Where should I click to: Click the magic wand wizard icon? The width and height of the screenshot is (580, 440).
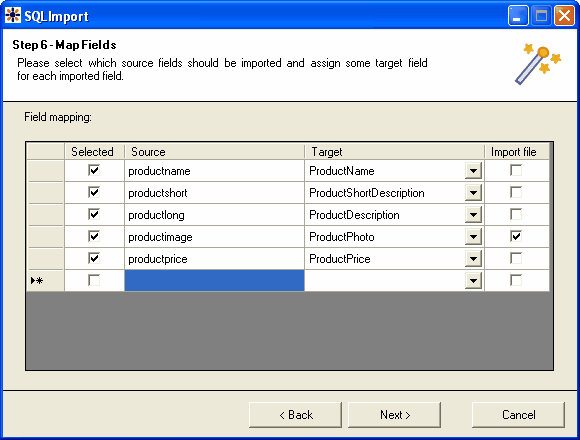pyautogui.click(x=538, y=63)
